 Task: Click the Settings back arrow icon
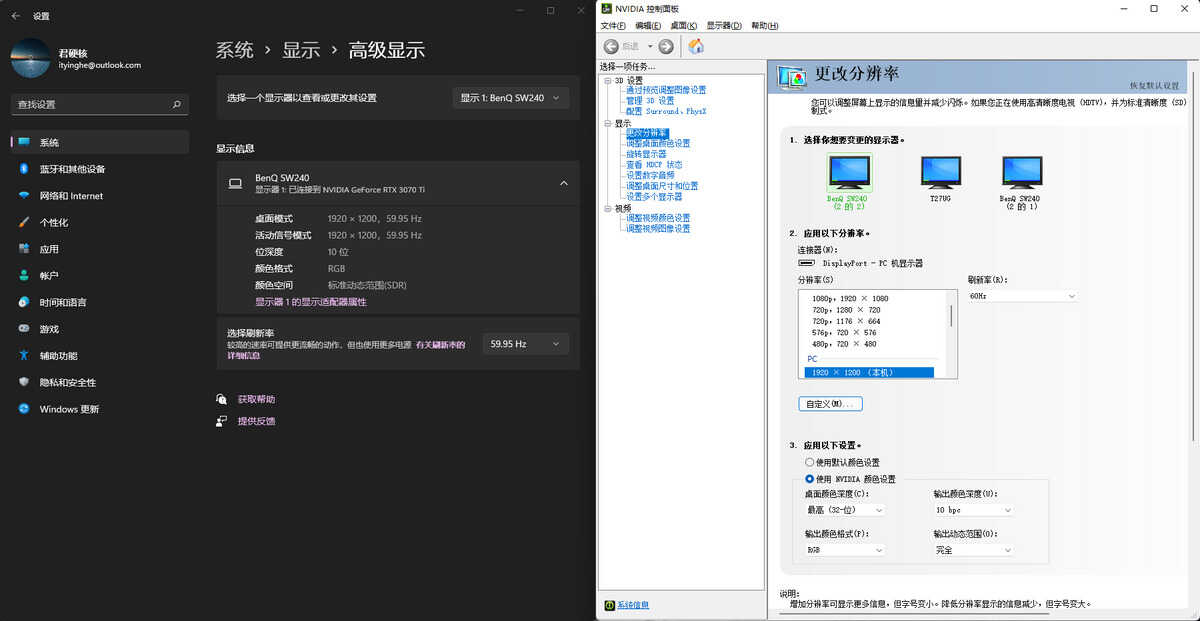[15, 16]
